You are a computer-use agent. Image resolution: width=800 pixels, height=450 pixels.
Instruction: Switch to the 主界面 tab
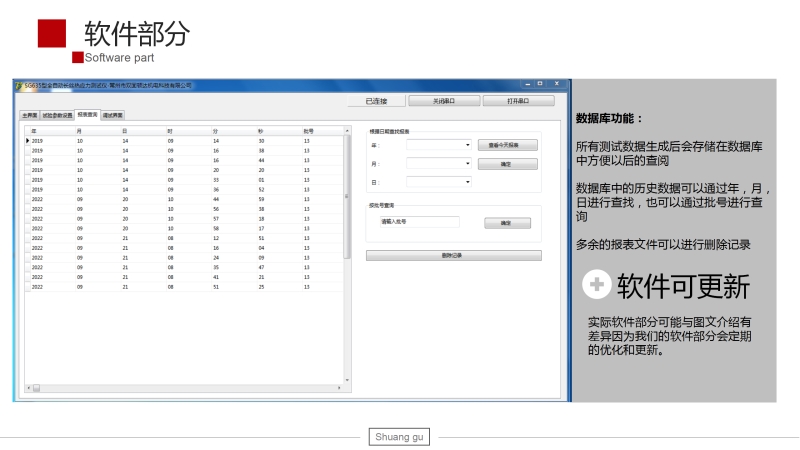(x=30, y=115)
